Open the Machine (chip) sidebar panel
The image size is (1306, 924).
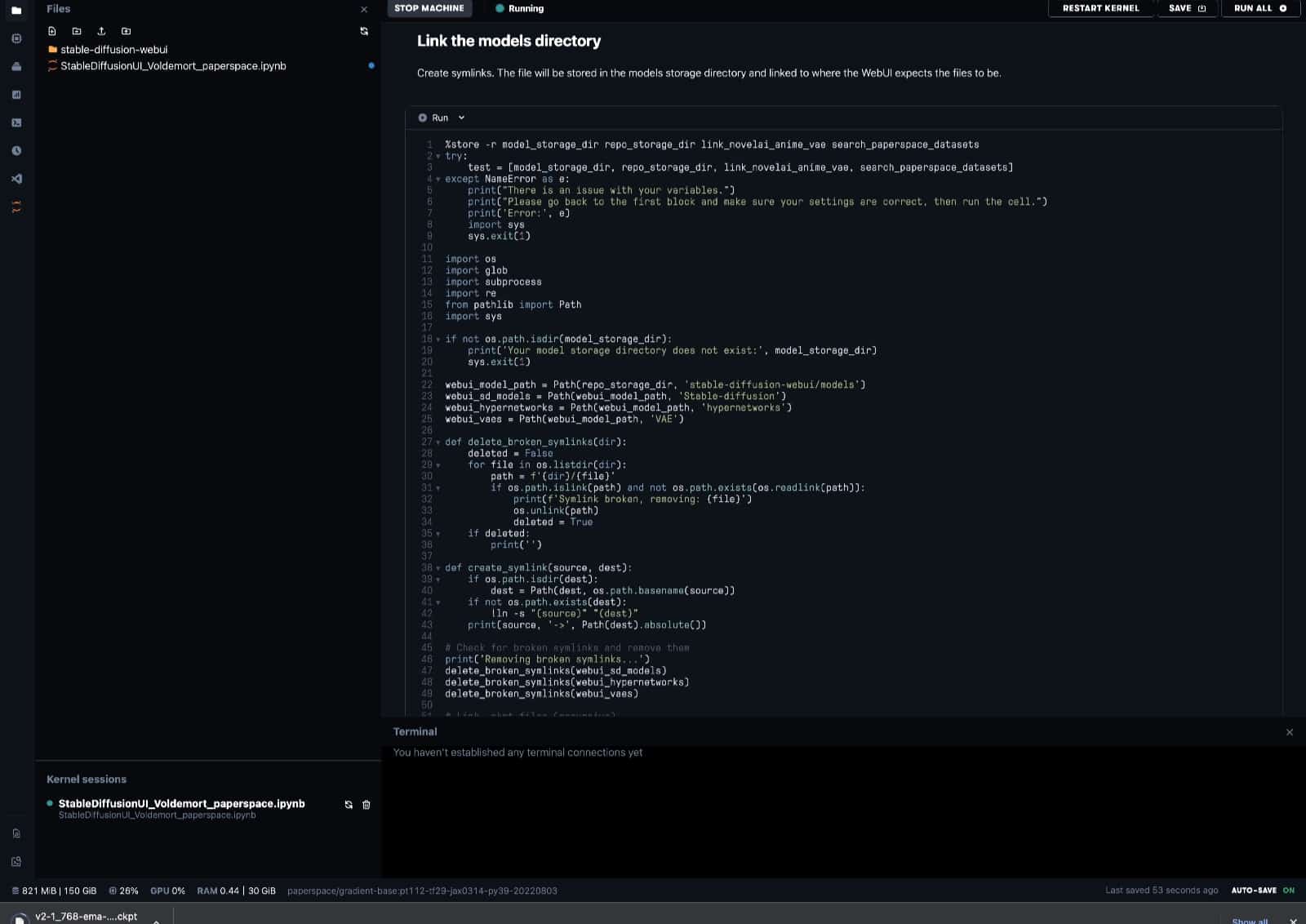click(x=16, y=38)
